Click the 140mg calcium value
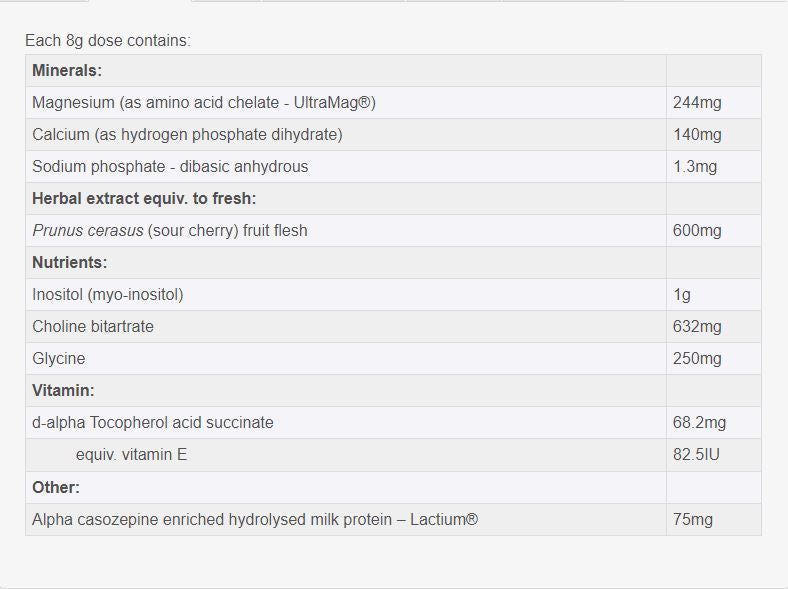788x589 pixels. tap(697, 134)
